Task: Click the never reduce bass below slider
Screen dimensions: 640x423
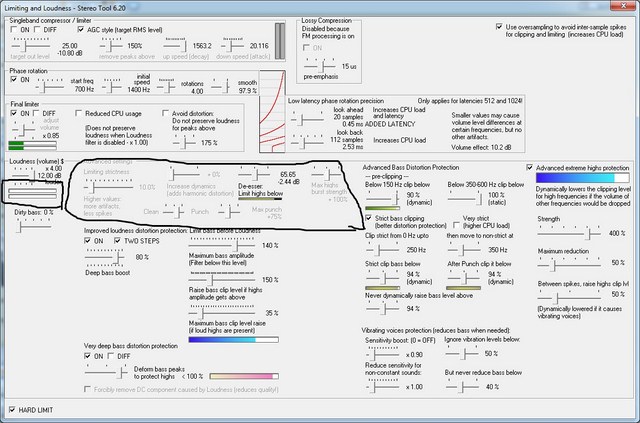Action: tap(462, 385)
